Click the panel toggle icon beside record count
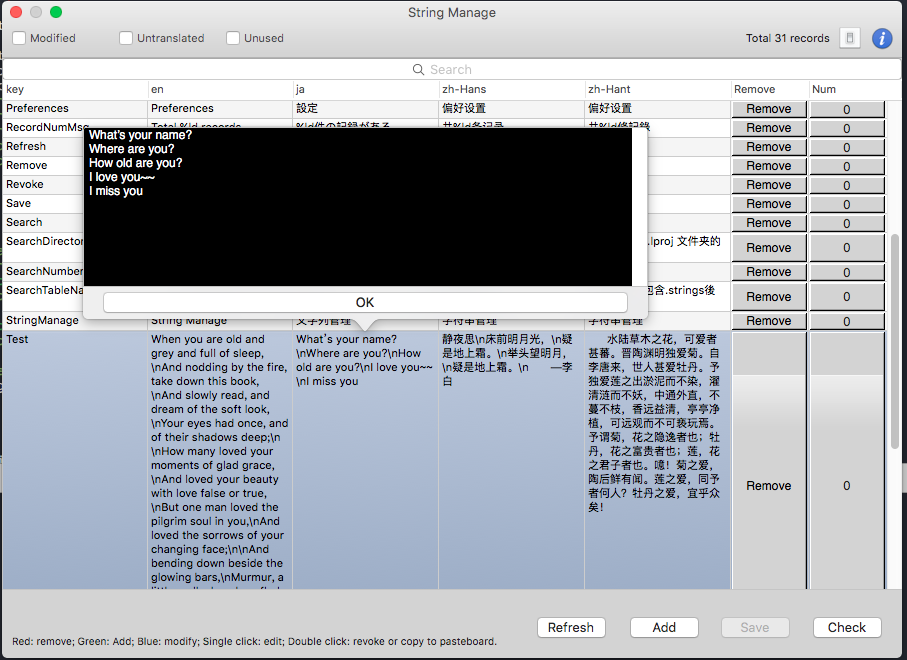This screenshot has height=660, width=907. click(850, 38)
